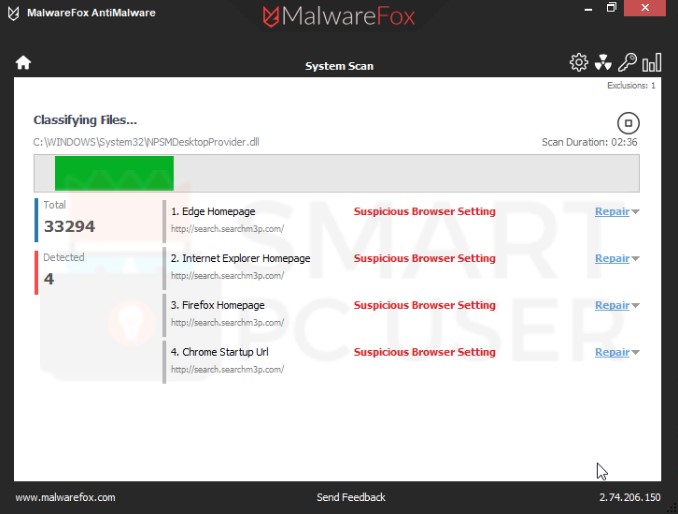The image size is (678, 514).
Task: Click Send Feedback
Action: 351,498
